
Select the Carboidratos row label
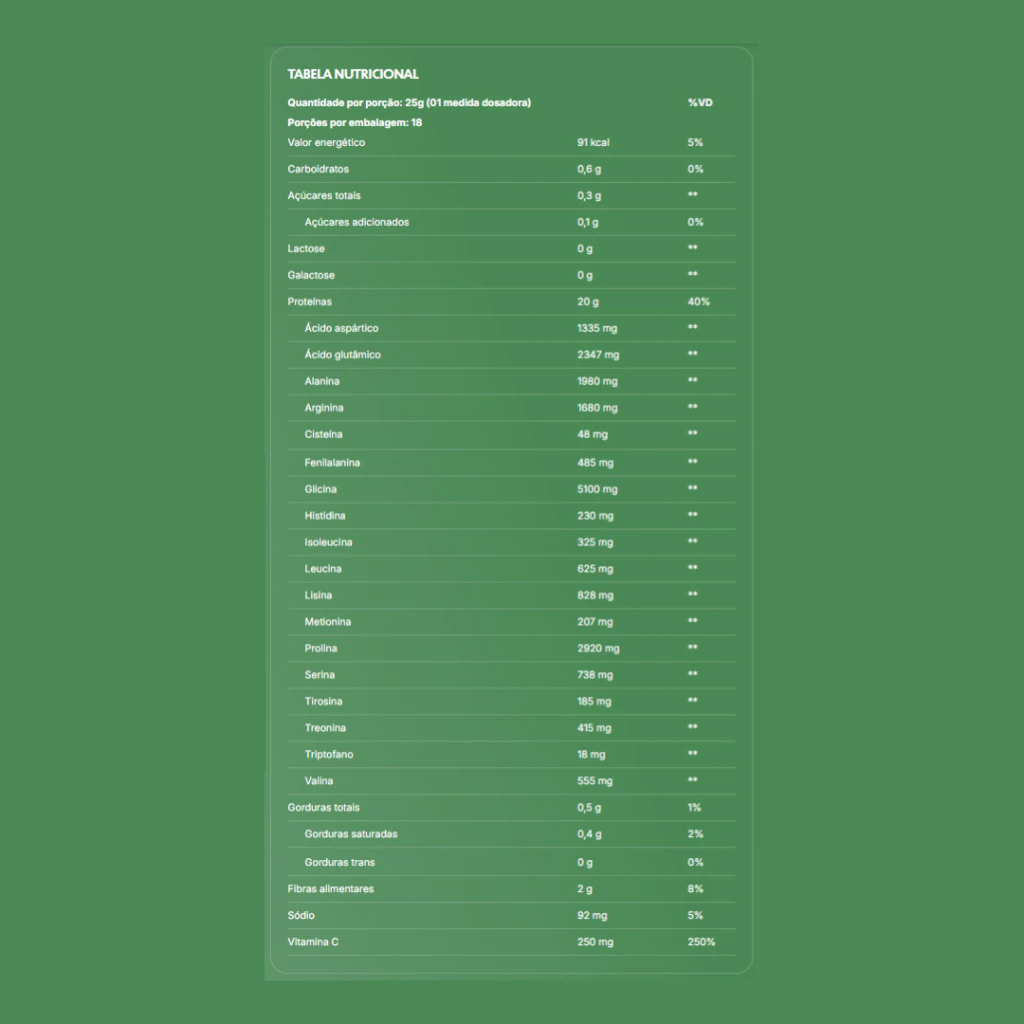point(318,169)
